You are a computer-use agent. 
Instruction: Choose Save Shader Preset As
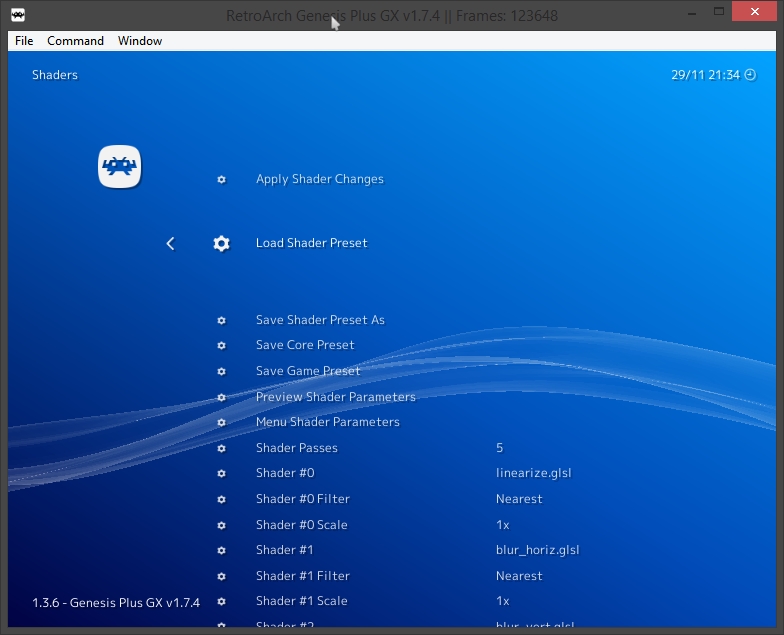click(320, 320)
